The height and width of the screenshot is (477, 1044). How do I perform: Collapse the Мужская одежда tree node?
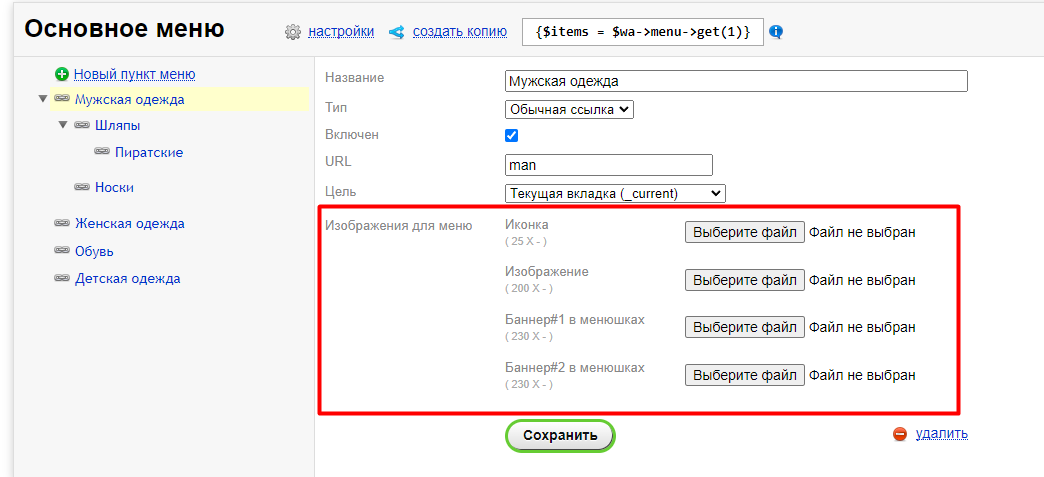point(43,99)
